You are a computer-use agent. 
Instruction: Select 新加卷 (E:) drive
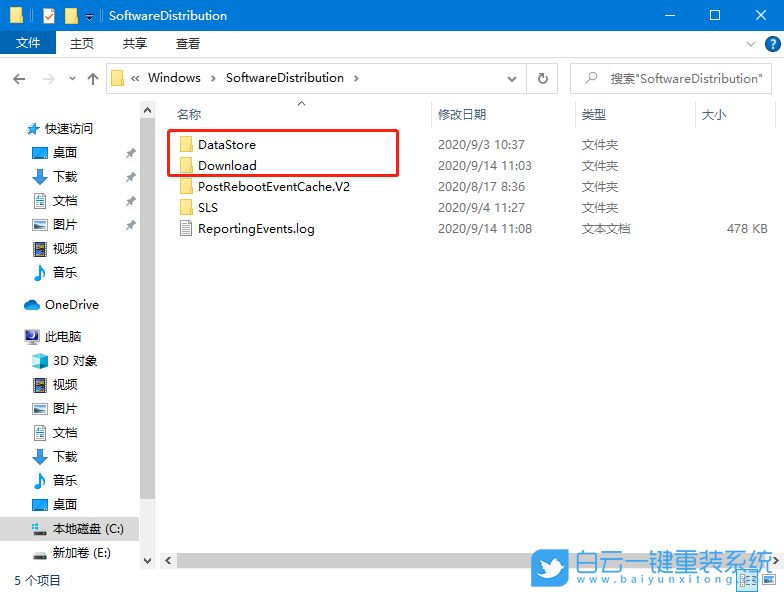[x=82, y=552]
